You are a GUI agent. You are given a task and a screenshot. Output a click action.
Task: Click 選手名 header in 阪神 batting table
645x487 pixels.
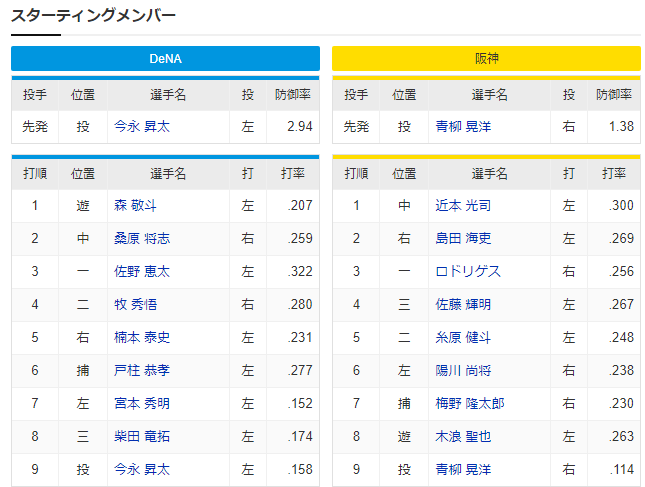tap(490, 174)
